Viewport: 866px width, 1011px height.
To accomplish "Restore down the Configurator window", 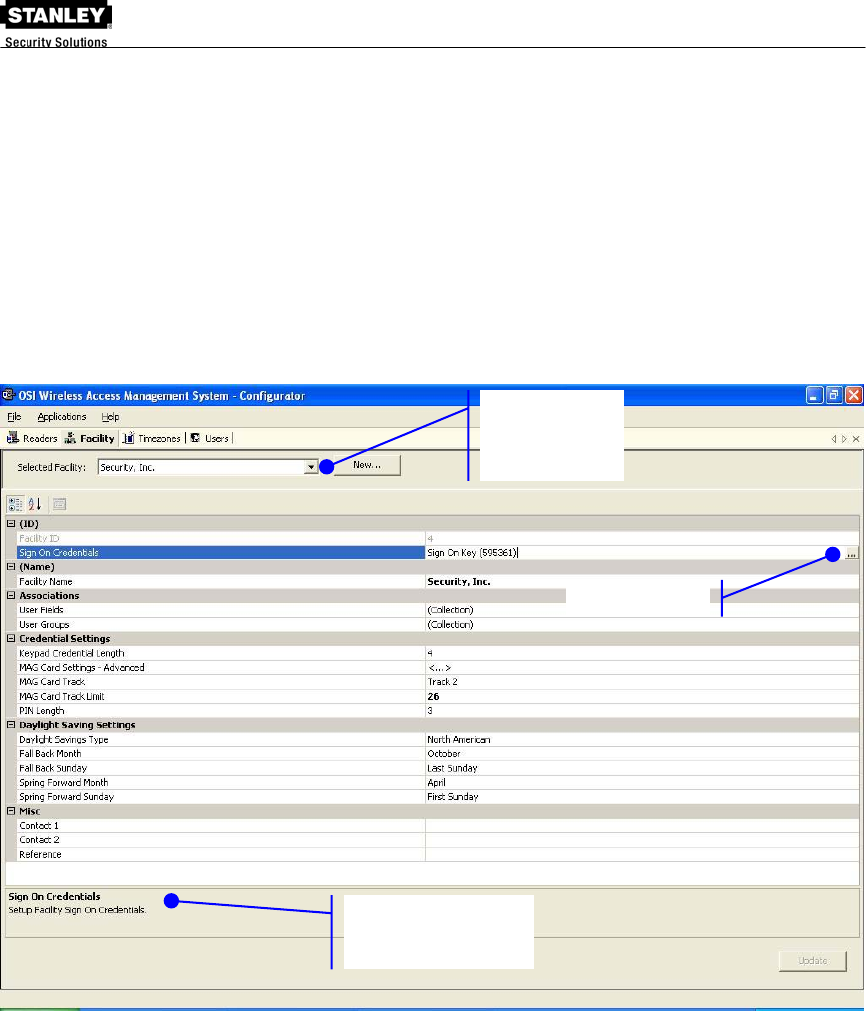I will coord(834,395).
